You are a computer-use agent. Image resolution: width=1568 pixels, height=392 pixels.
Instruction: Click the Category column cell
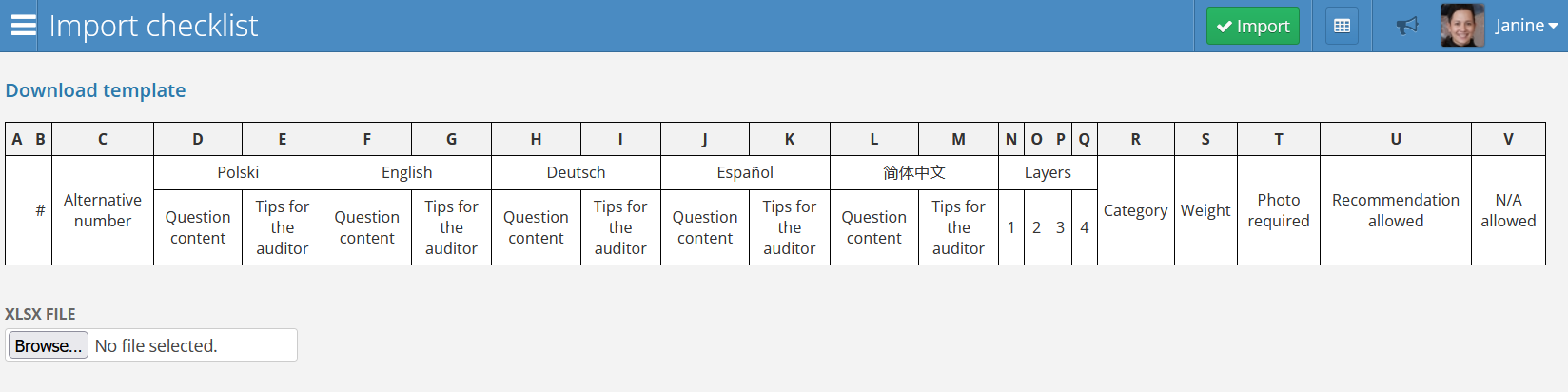click(1135, 210)
